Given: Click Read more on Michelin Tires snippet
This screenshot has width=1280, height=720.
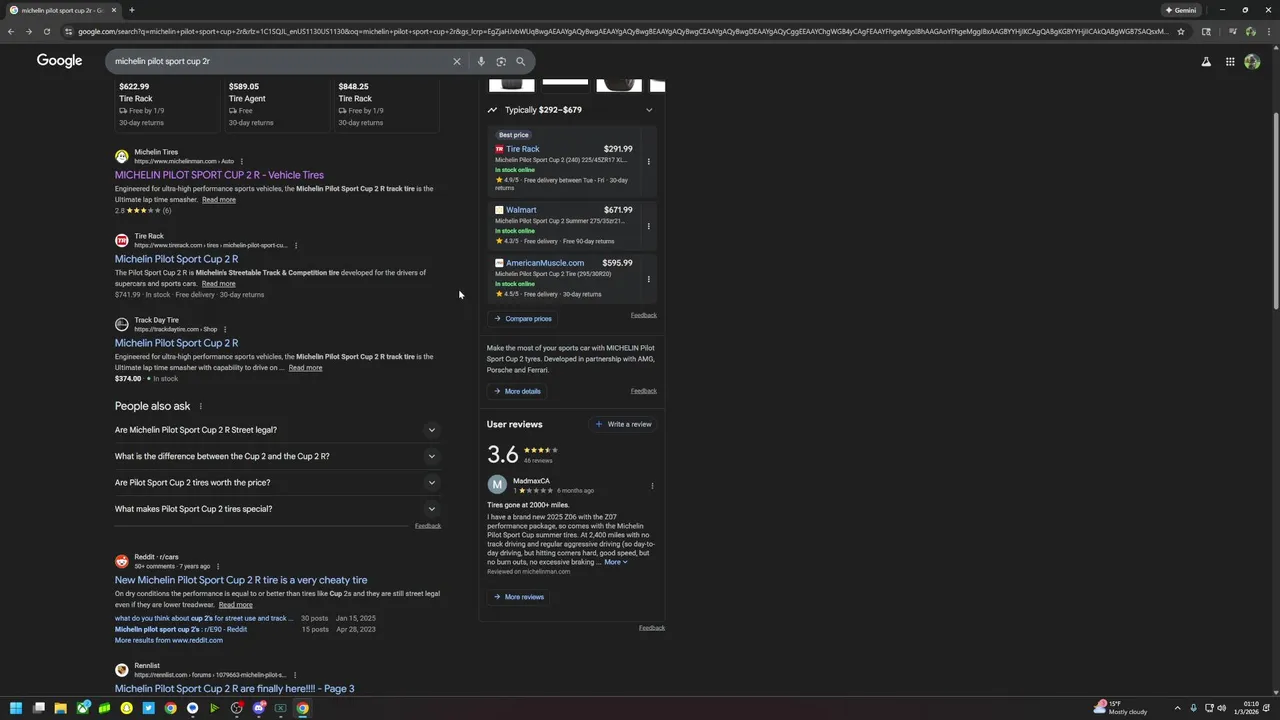Looking at the screenshot, I should (219, 200).
